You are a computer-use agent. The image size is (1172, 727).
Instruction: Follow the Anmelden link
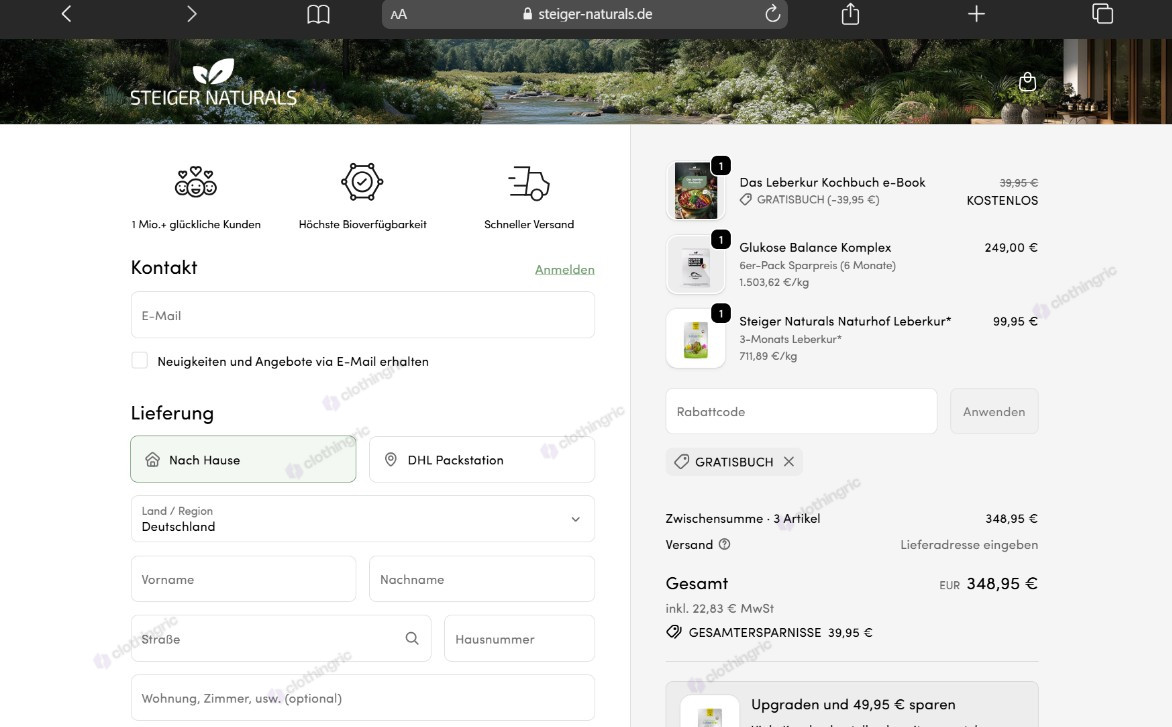(x=565, y=270)
